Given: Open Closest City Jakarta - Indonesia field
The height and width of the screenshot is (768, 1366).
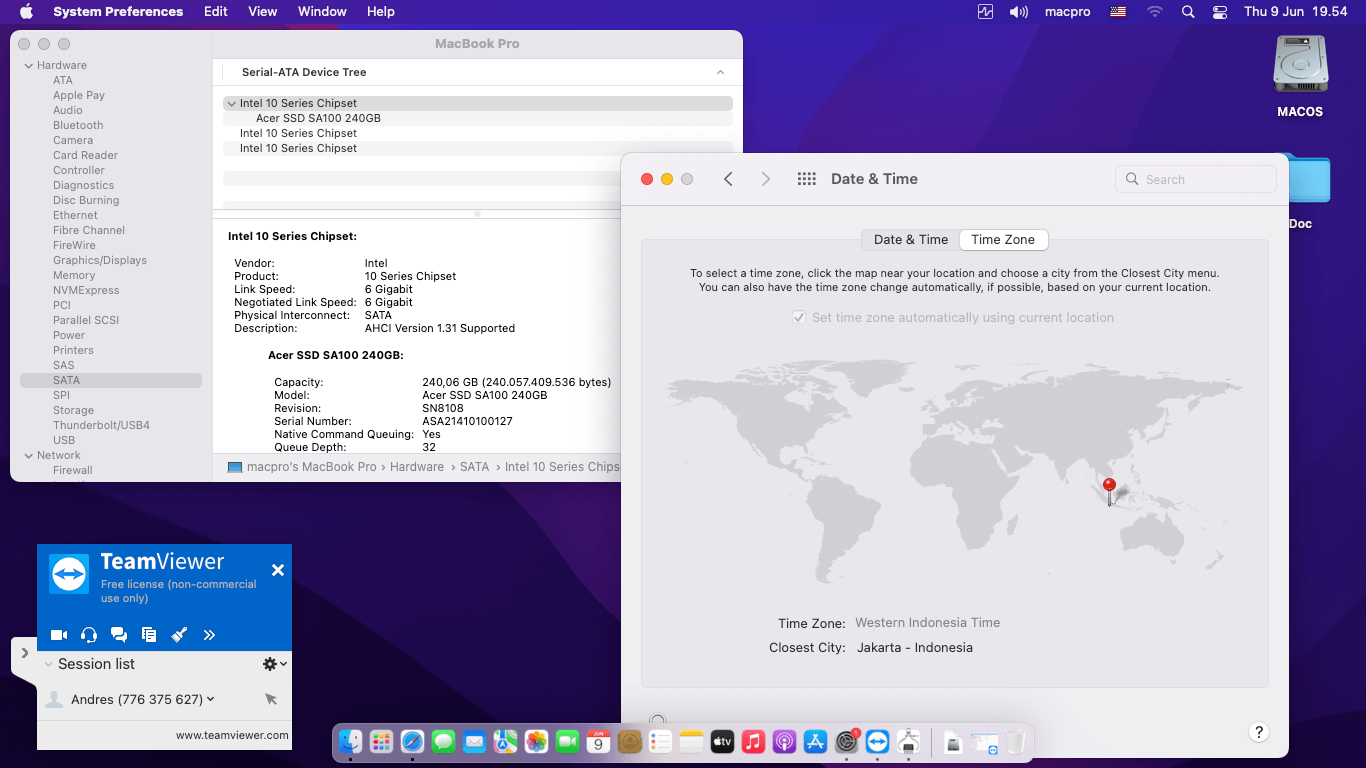Looking at the screenshot, I should tap(915, 648).
